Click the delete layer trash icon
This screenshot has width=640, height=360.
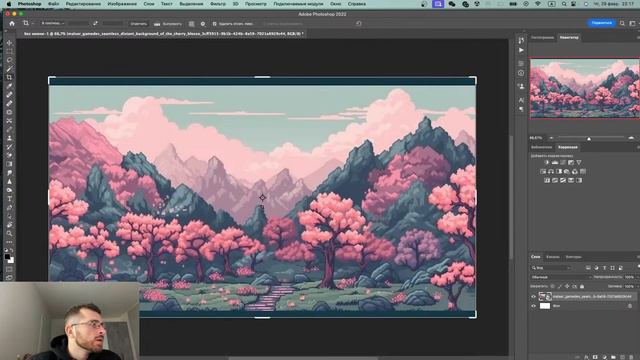[631, 357]
